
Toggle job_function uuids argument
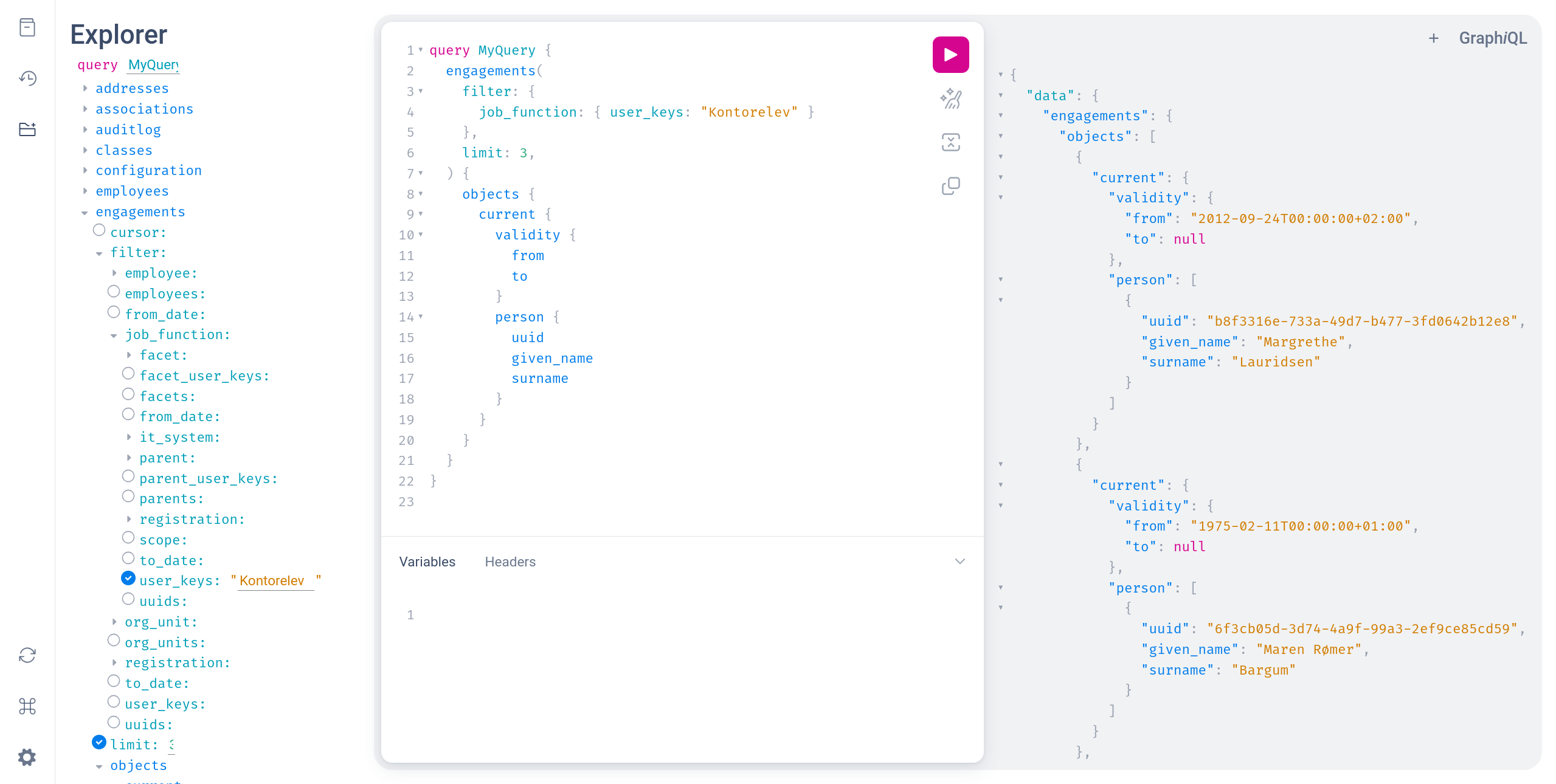pos(128,599)
